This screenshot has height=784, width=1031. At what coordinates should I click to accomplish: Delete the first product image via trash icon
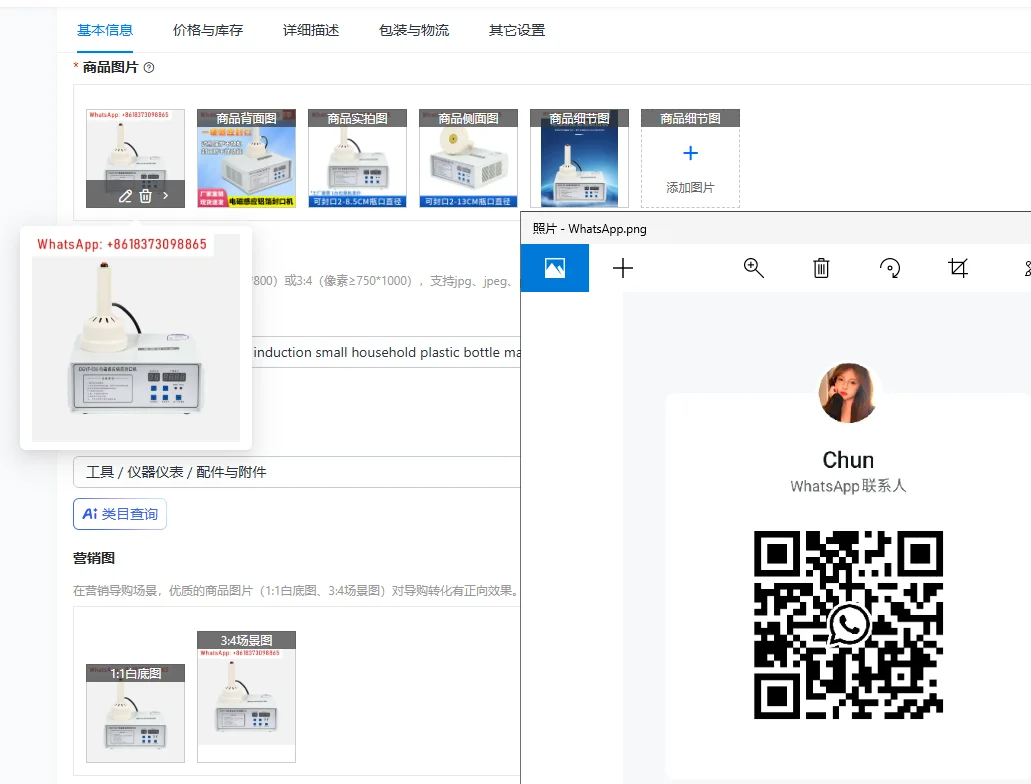coord(146,196)
